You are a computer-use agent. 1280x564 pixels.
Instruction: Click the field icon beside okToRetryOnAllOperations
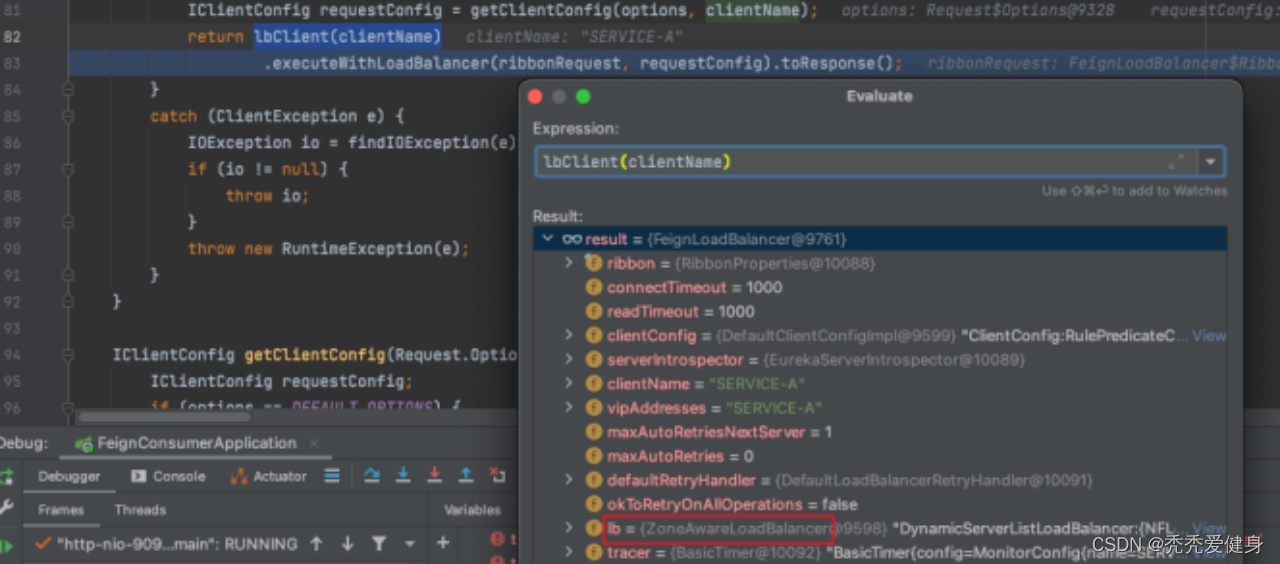click(594, 504)
